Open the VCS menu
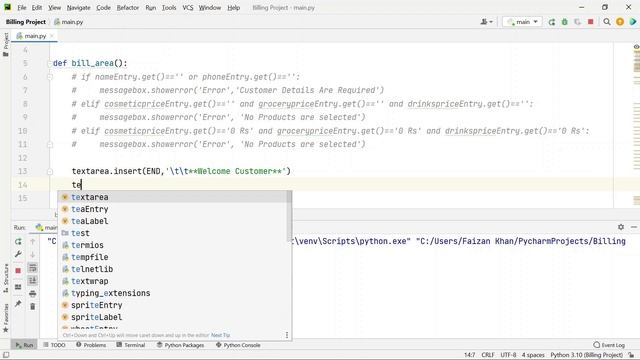 pyautogui.click(x=188, y=8)
